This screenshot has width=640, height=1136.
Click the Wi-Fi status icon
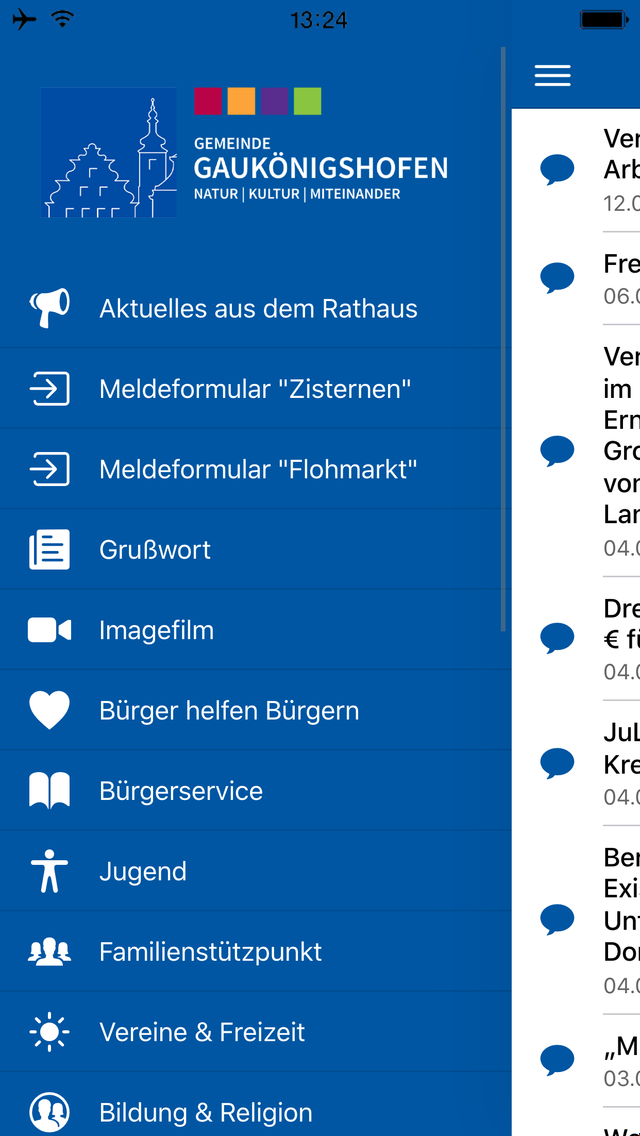(63, 20)
